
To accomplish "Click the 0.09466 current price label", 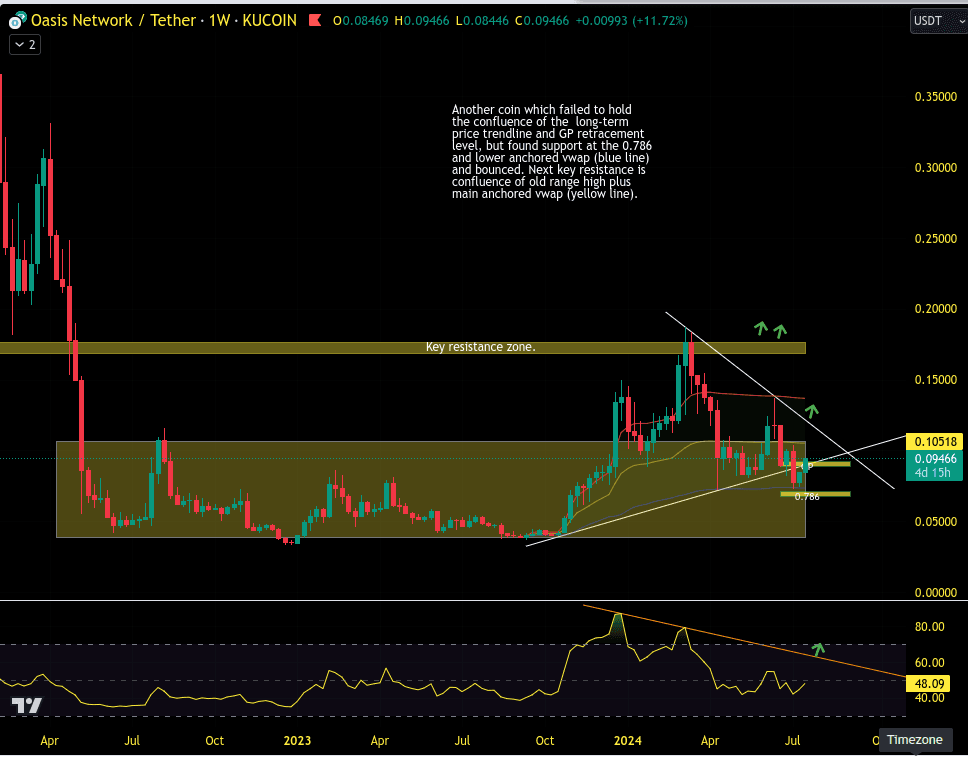I will [936, 459].
